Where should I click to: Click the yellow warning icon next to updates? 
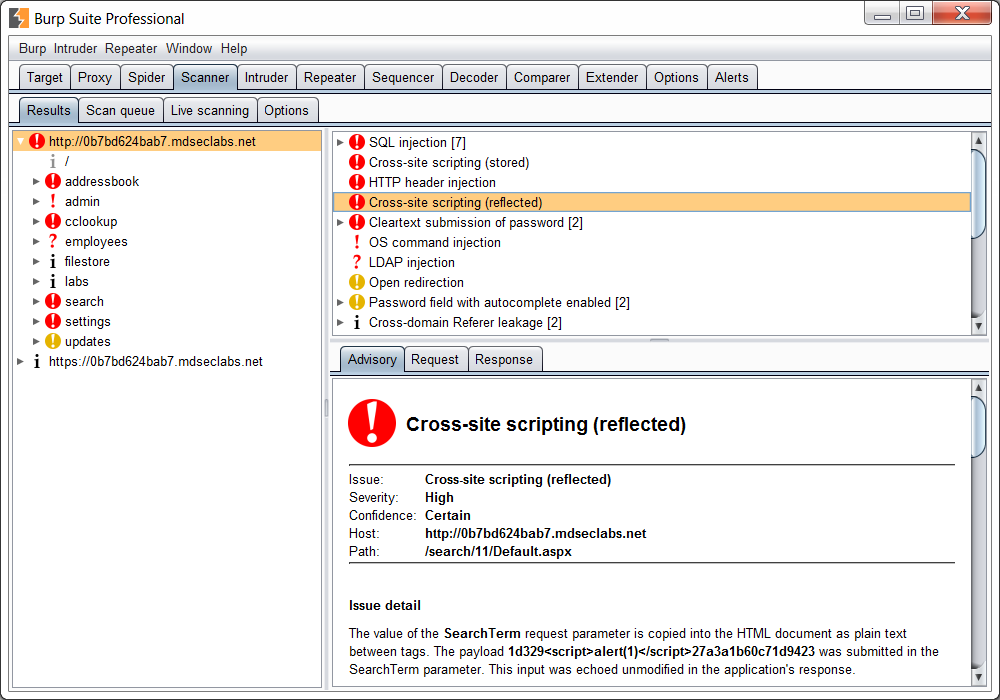[x=52, y=341]
